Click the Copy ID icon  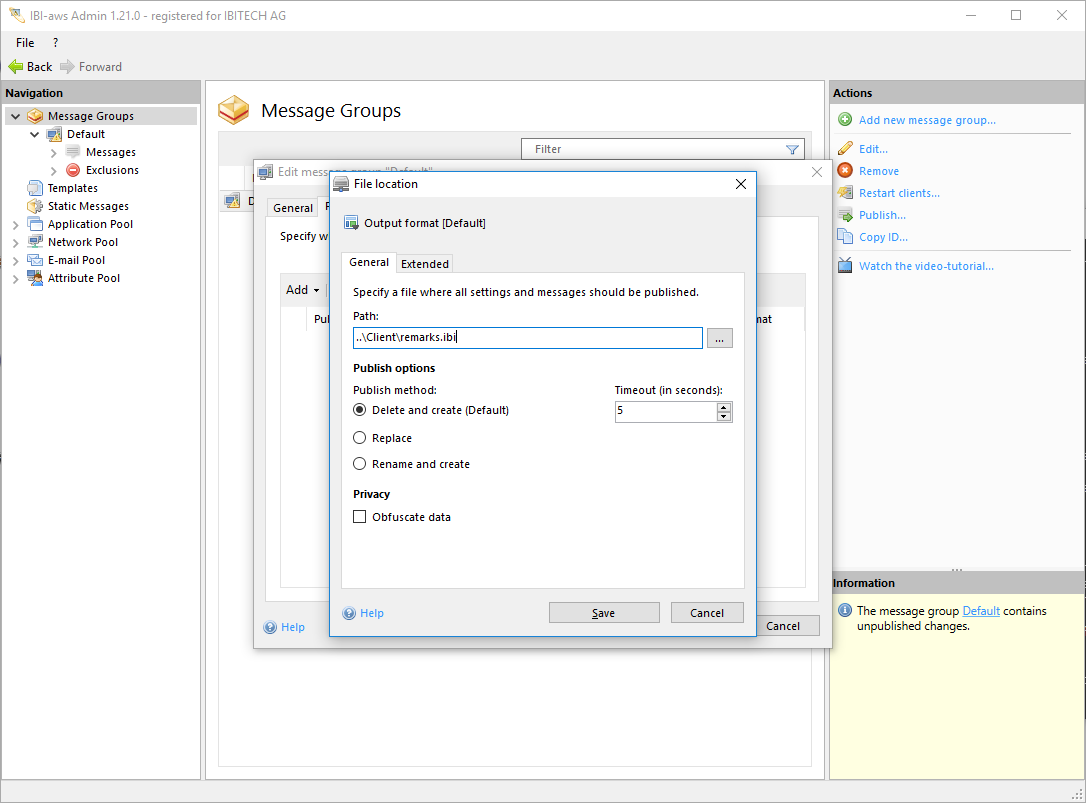(845, 237)
